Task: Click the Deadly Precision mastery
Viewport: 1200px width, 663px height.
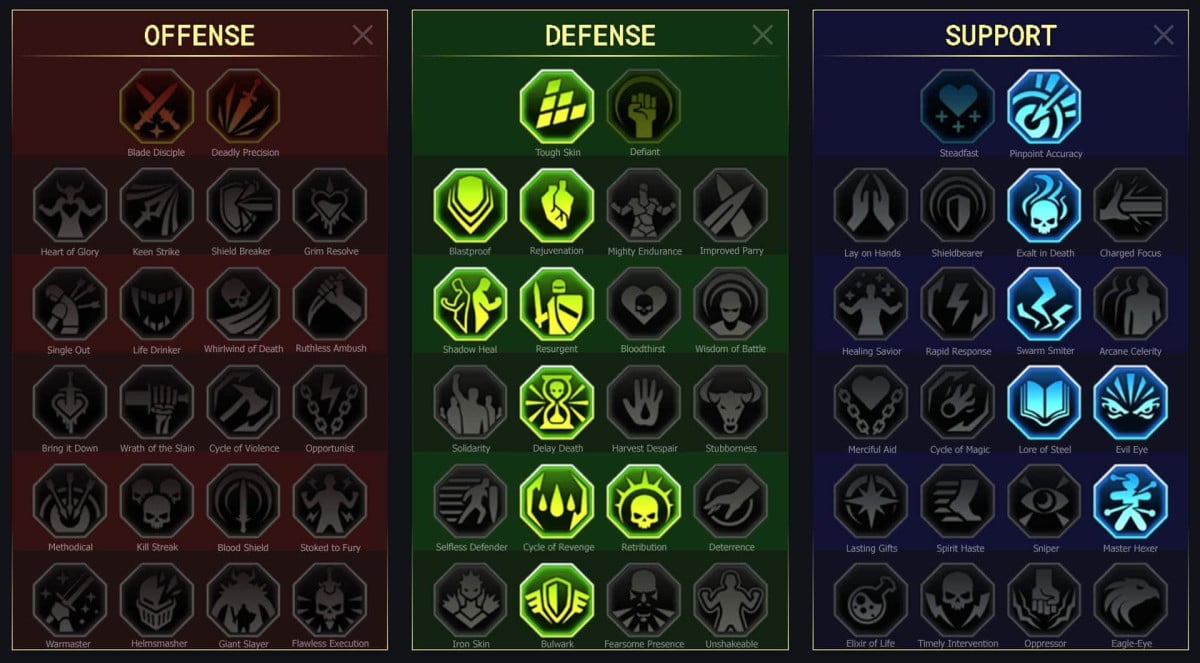Action: click(x=244, y=106)
